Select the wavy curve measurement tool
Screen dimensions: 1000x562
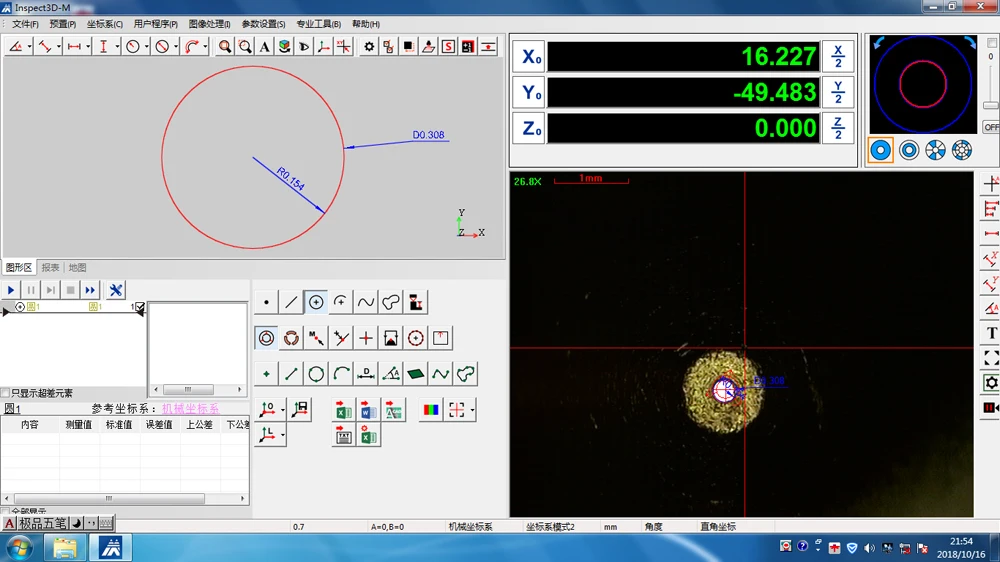[366, 302]
